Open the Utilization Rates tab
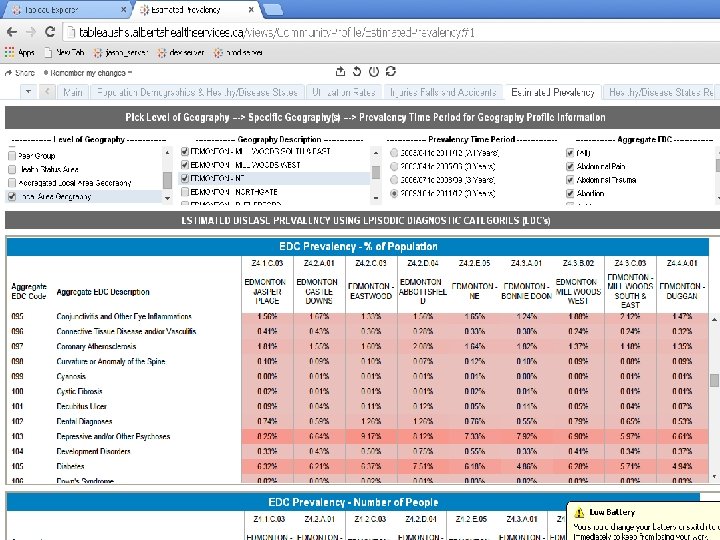720x540 pixels. point(344,92)
